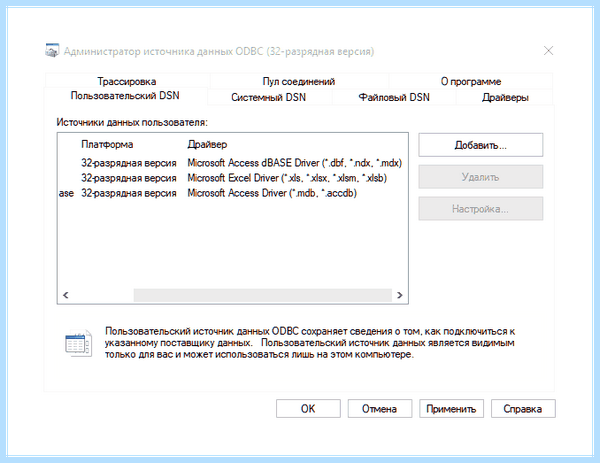Select the Microsoft Excel Driver row
The height and width of the screenshot is (463, 600).
233,178
